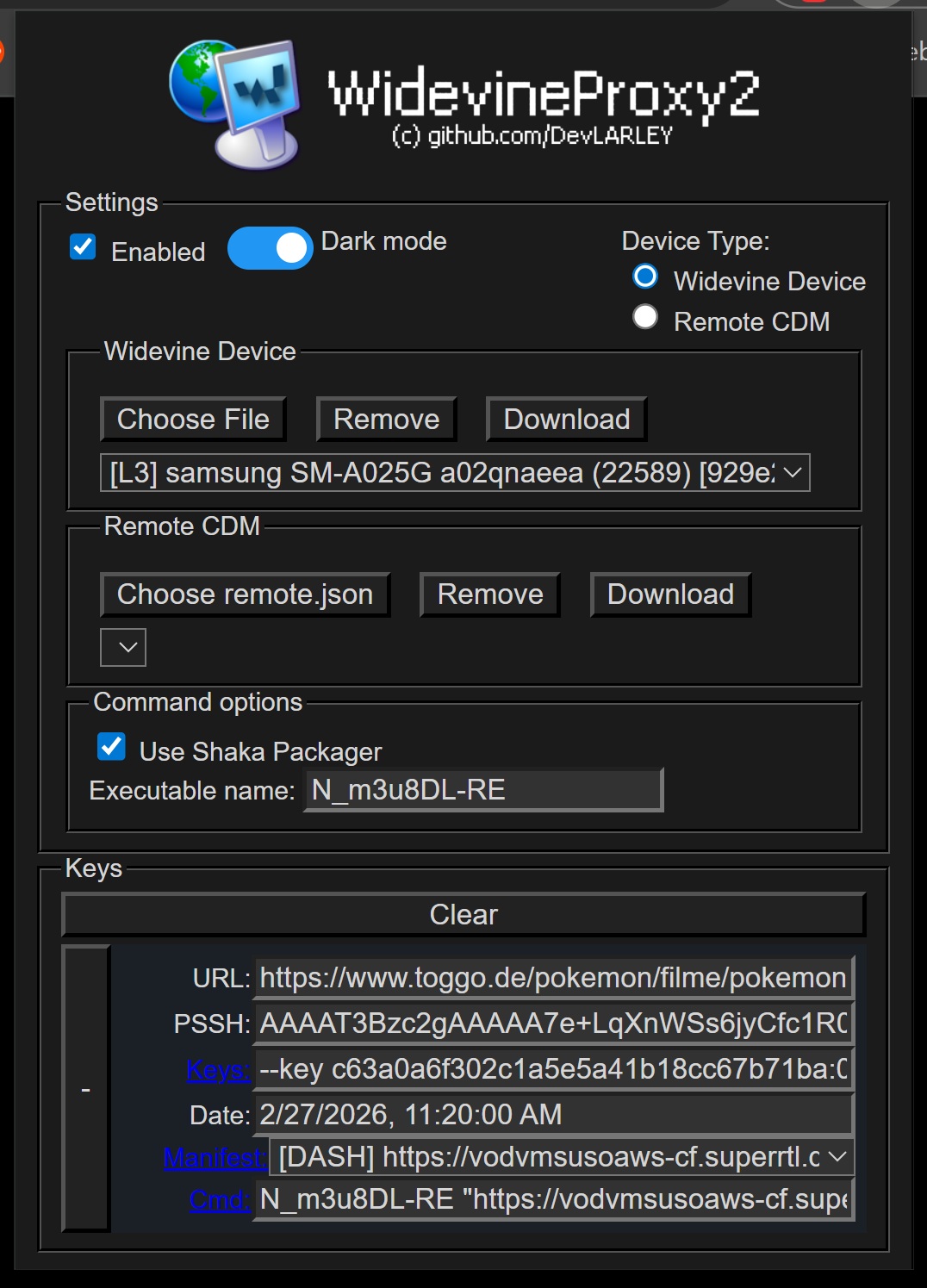The width and height of the screenshot is (927, 1288).
Task: Click the Use Shaka Packager label
Action: (x=260, y=752)
